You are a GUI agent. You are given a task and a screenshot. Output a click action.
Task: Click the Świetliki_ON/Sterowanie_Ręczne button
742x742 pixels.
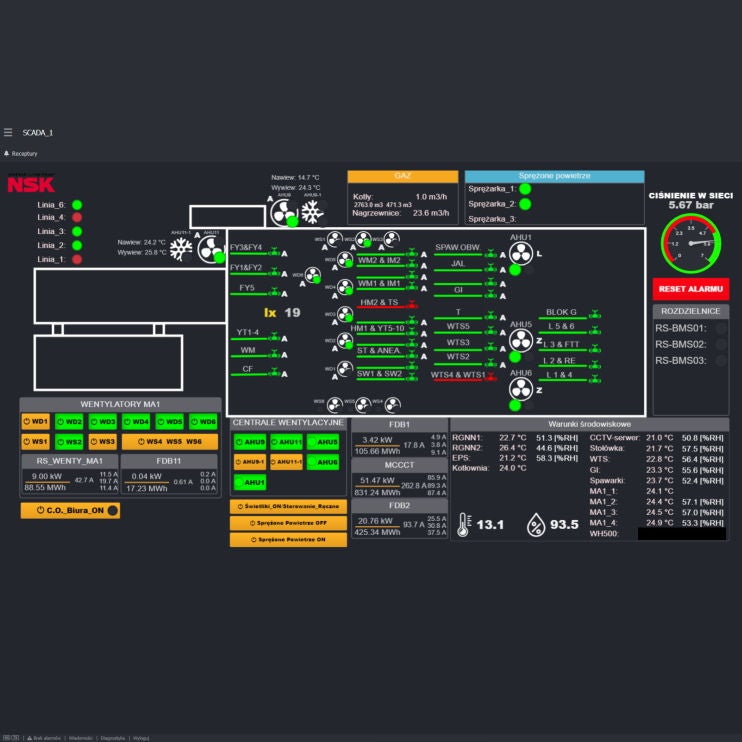[288, 507]
